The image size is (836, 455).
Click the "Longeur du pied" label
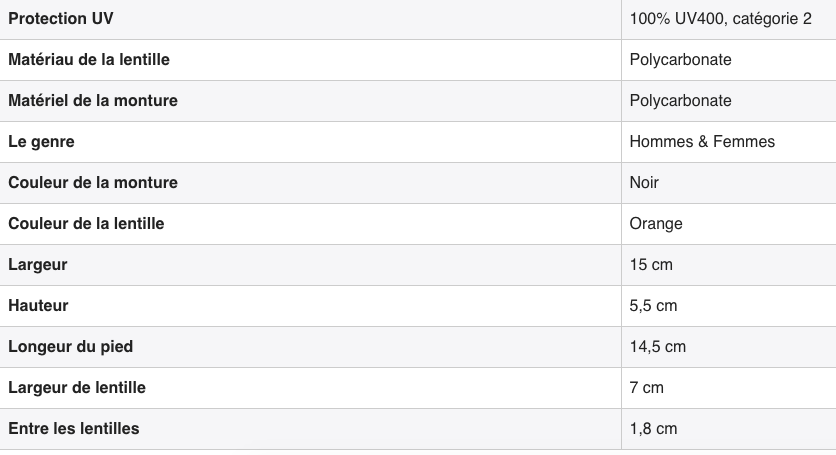[70, 347]
